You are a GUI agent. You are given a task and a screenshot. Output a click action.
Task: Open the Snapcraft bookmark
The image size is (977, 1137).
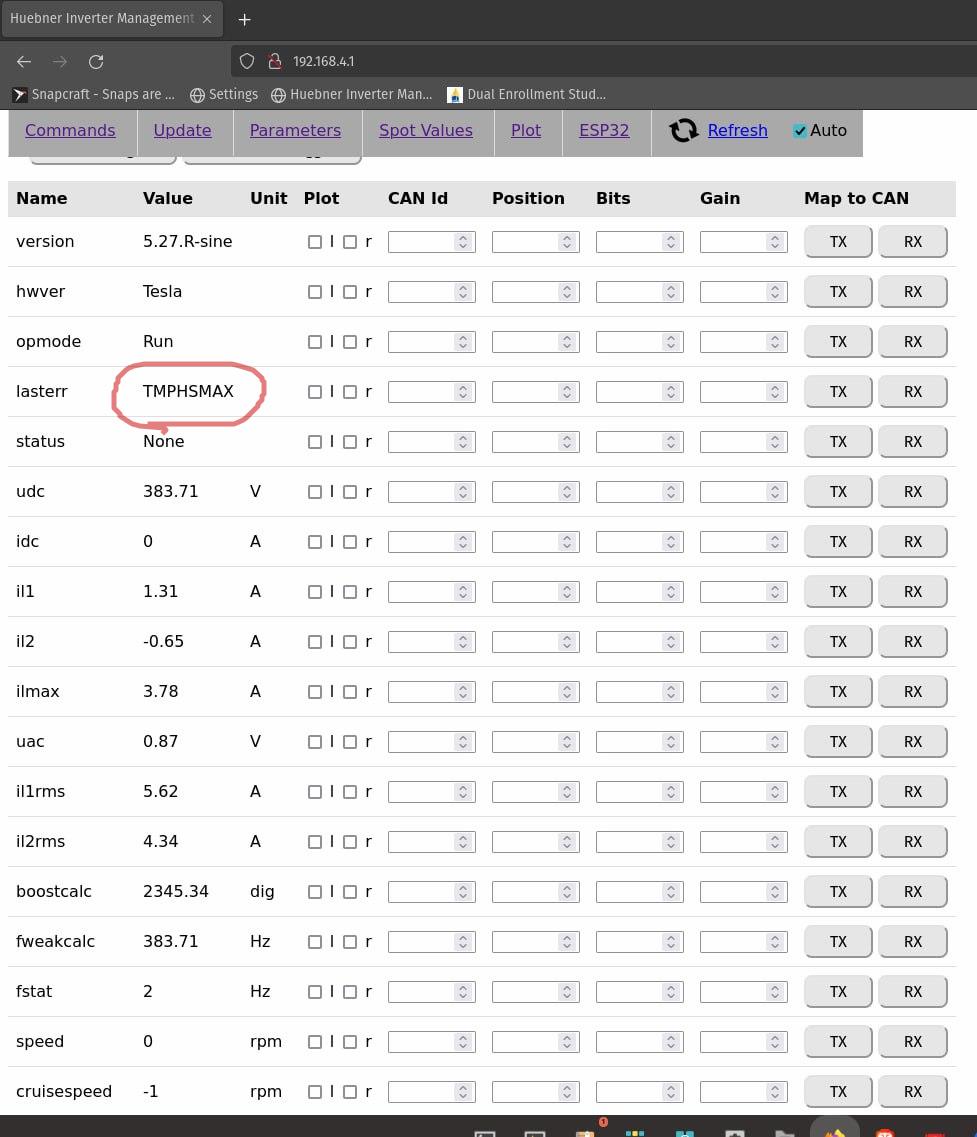click(x=93, y=94)
